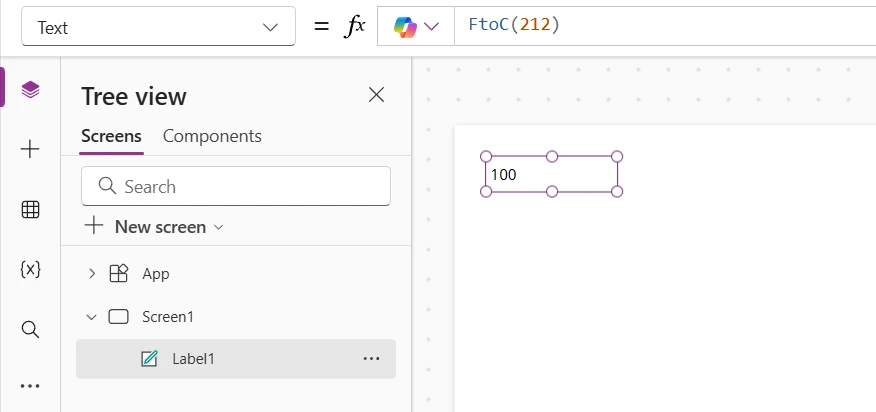The width and height of the screenshot is (876, 412).
Task: Select the Screens tab
Action: tap(111, 136)
